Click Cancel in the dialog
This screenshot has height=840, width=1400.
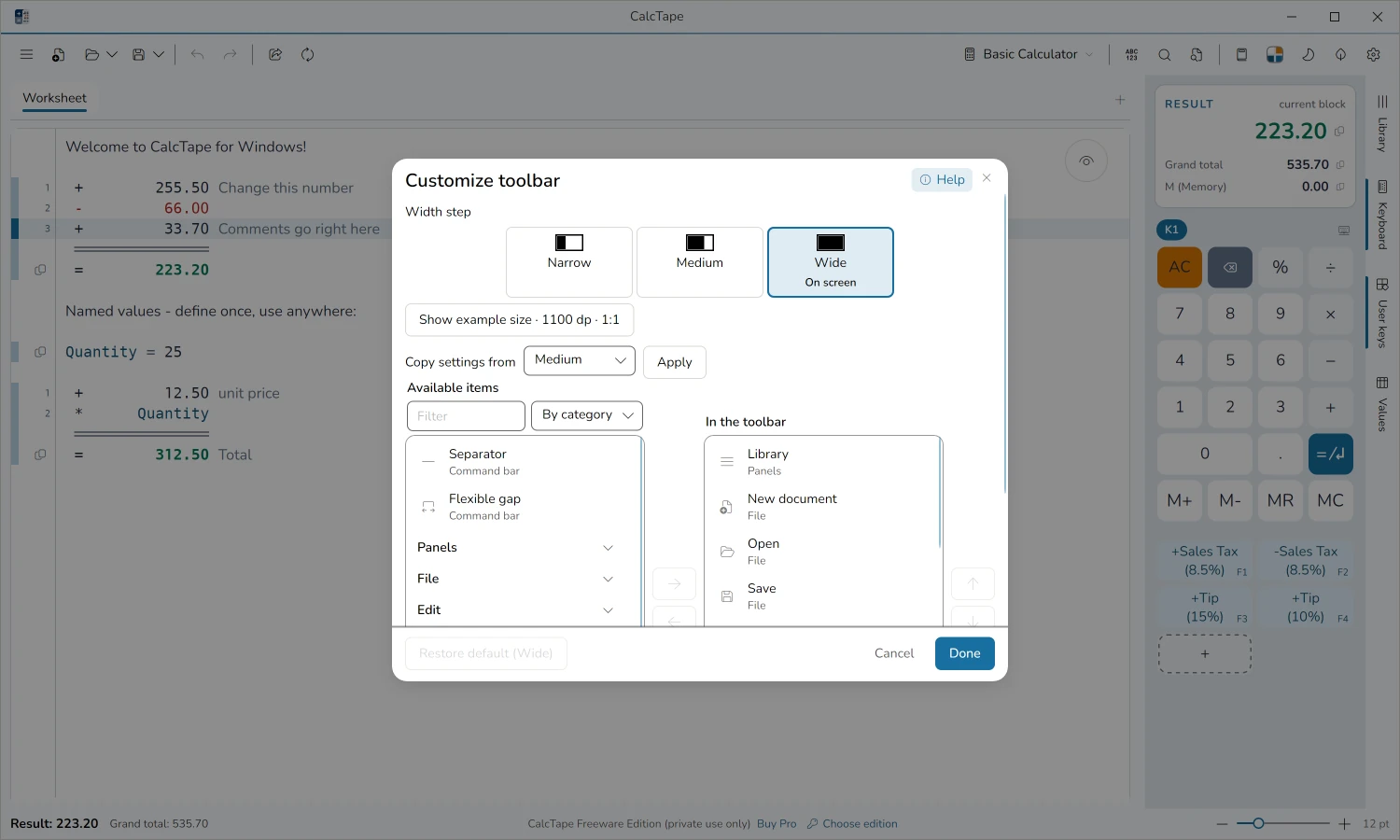point(894,653)
